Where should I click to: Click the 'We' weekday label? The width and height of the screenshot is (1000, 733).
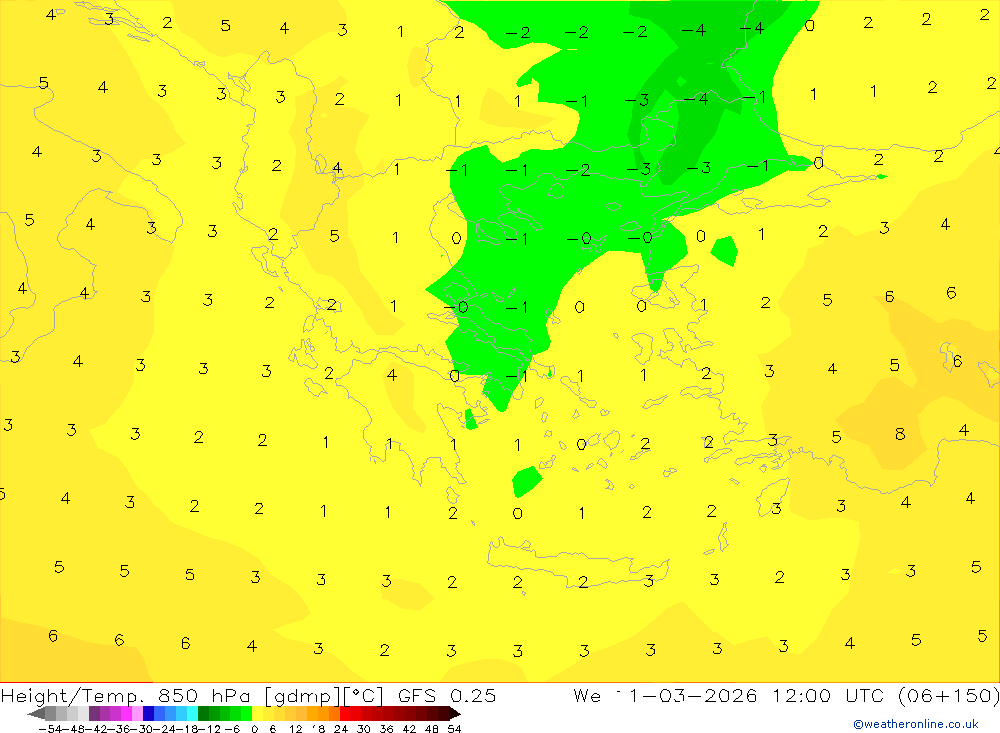point(587,695)
